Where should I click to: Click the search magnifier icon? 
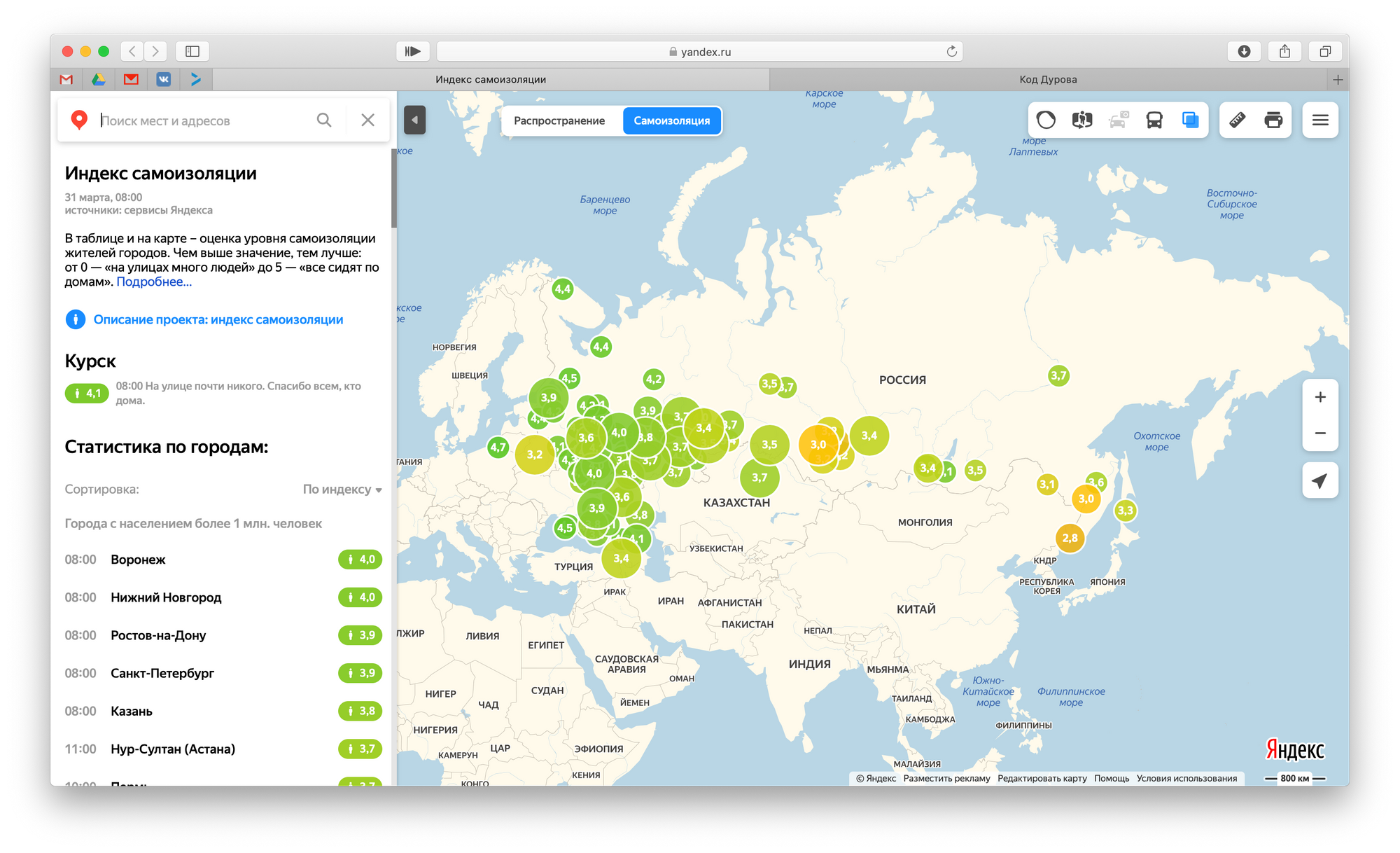[x=324, y=120]
